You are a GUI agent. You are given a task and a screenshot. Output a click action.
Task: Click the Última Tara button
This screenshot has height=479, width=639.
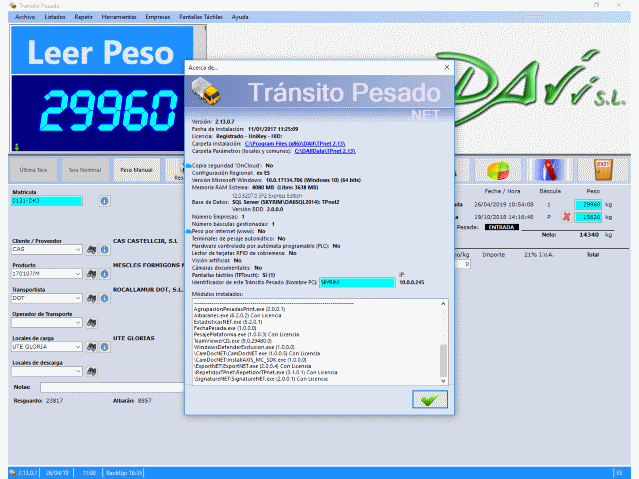point(33,170)
